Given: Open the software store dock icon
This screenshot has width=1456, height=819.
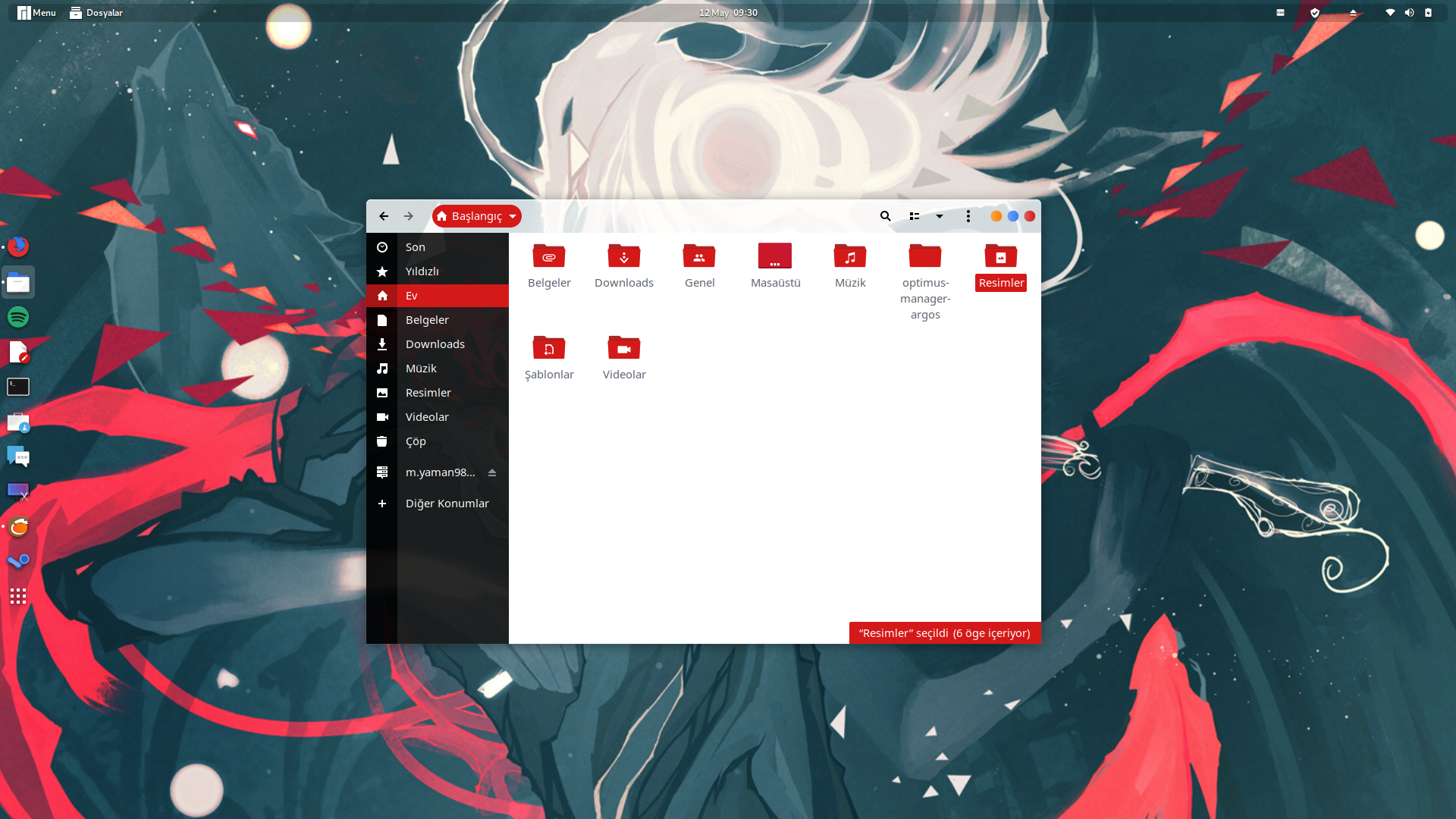Looking at the screenshot, I should click(x=18, y=422).
